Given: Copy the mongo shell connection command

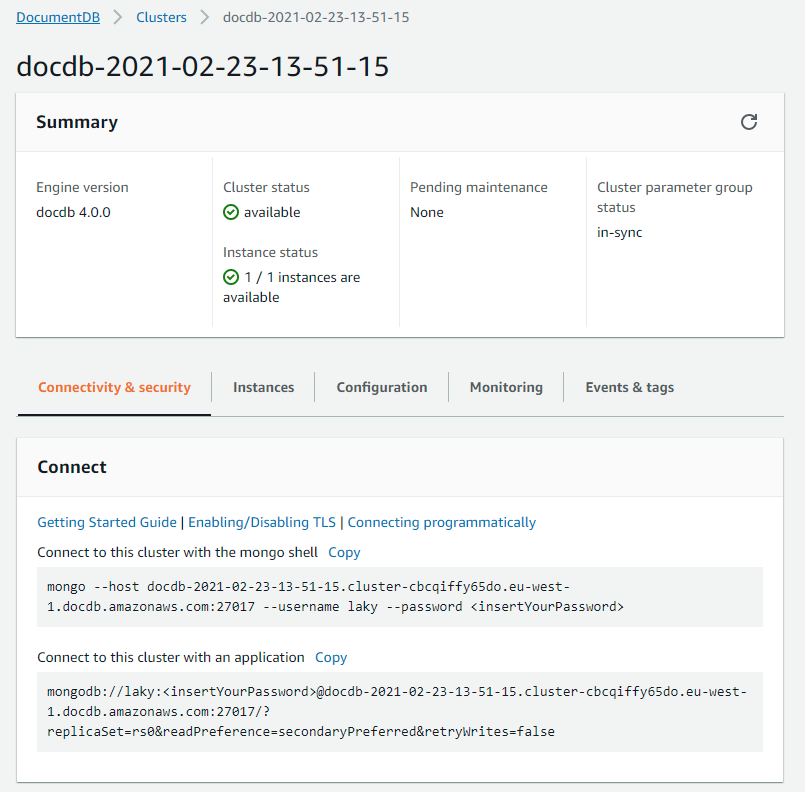Looking at the screenshot, I should [344, 552].
